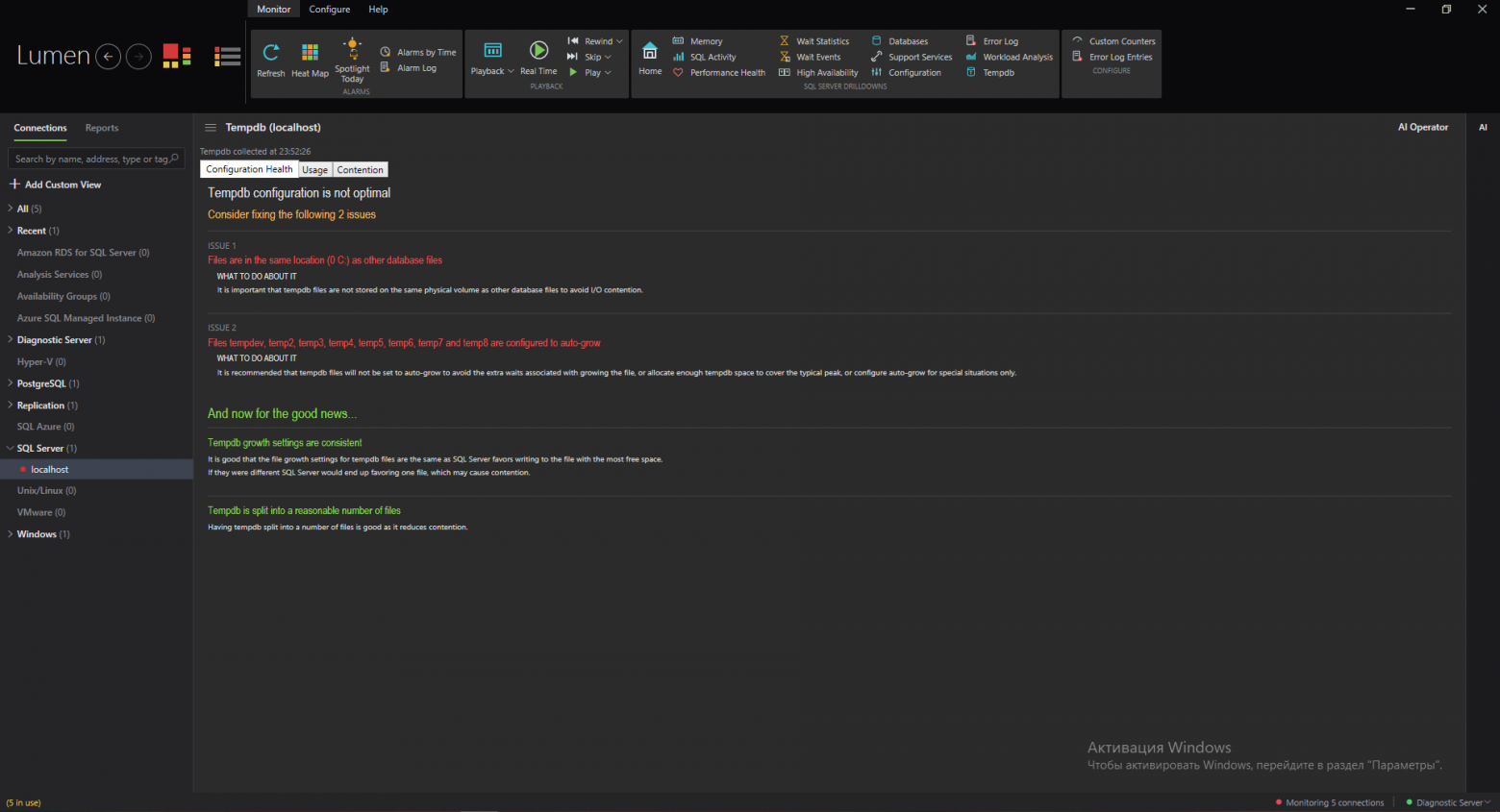Expand the Replication group
Viewport: 1500px width, 812px height.
click(x=10, y=406)
